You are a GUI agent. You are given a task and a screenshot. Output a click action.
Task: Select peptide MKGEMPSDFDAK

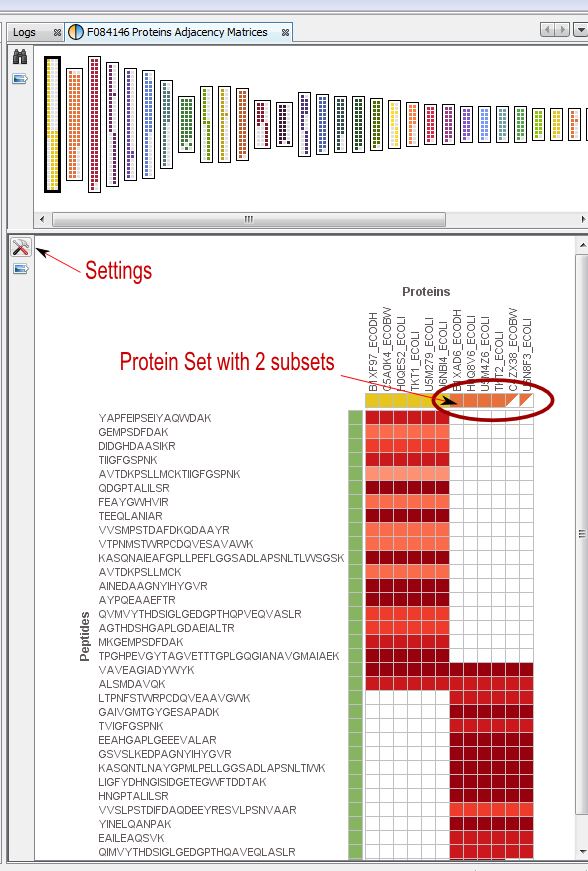(x=140, y=642)
